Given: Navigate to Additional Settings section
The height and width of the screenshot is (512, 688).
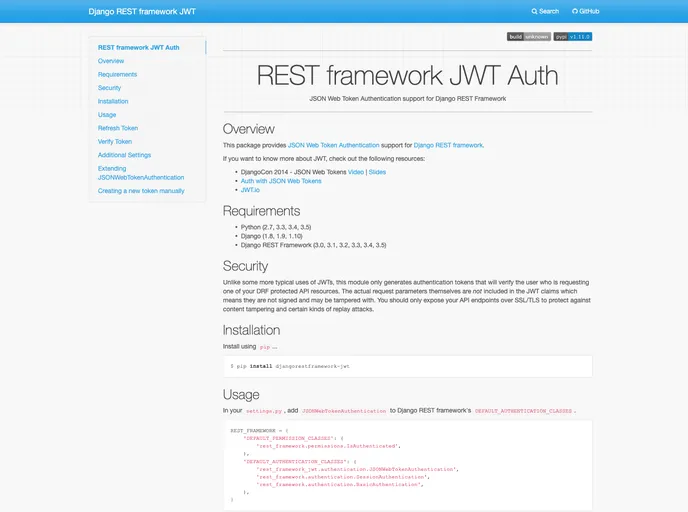Looking at the screenshot, I should [125, 155].
